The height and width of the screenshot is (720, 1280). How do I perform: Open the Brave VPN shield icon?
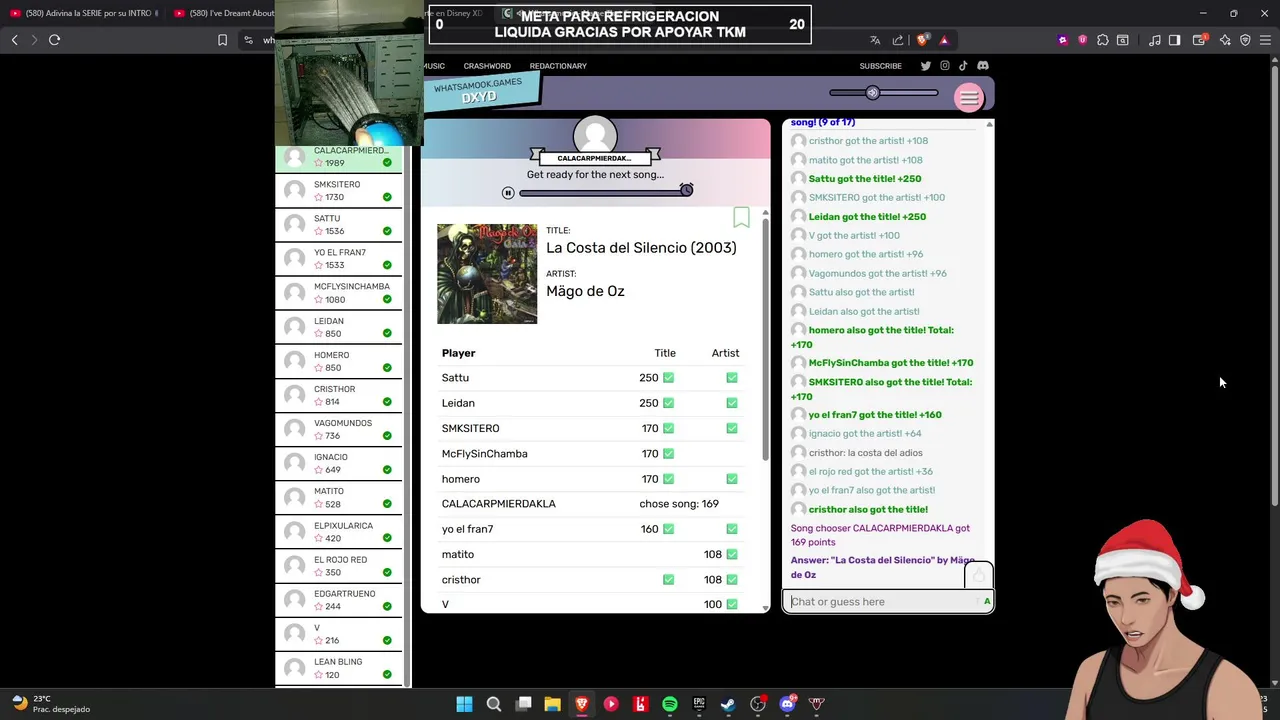(x=1245, y=40)
